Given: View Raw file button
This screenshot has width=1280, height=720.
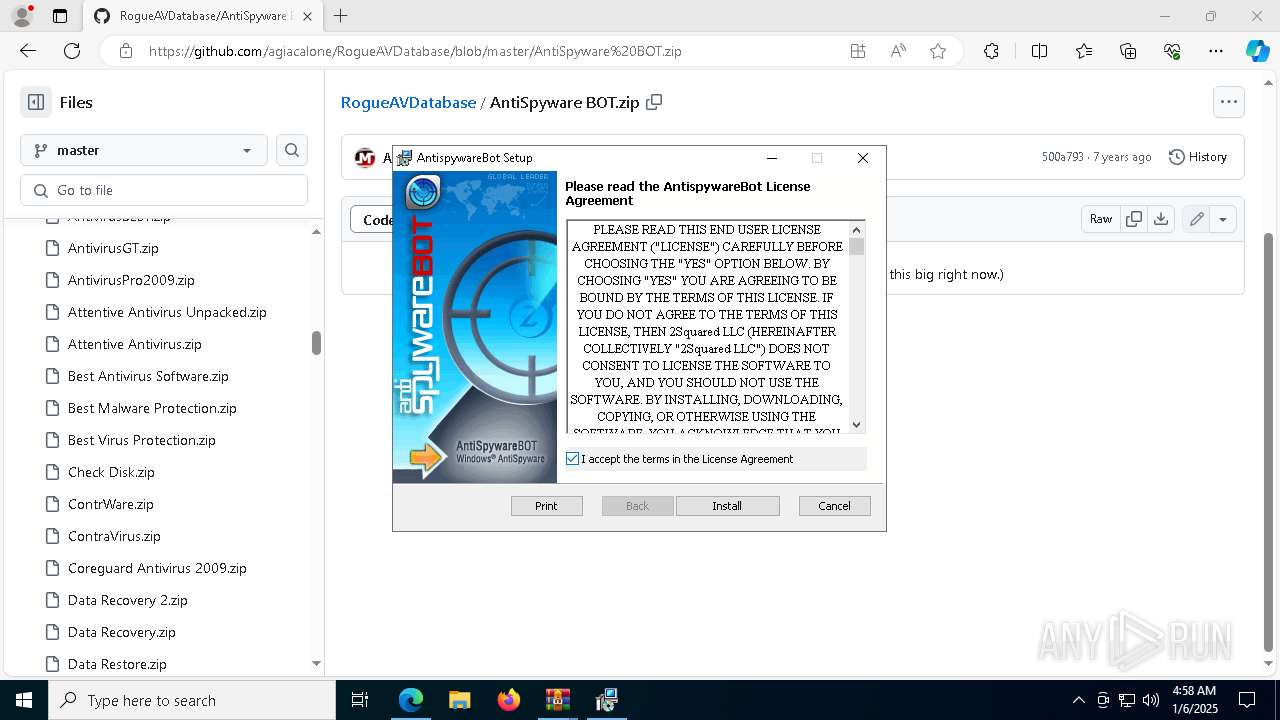Looking at the screenshot, I should (x=1101, y=219).
